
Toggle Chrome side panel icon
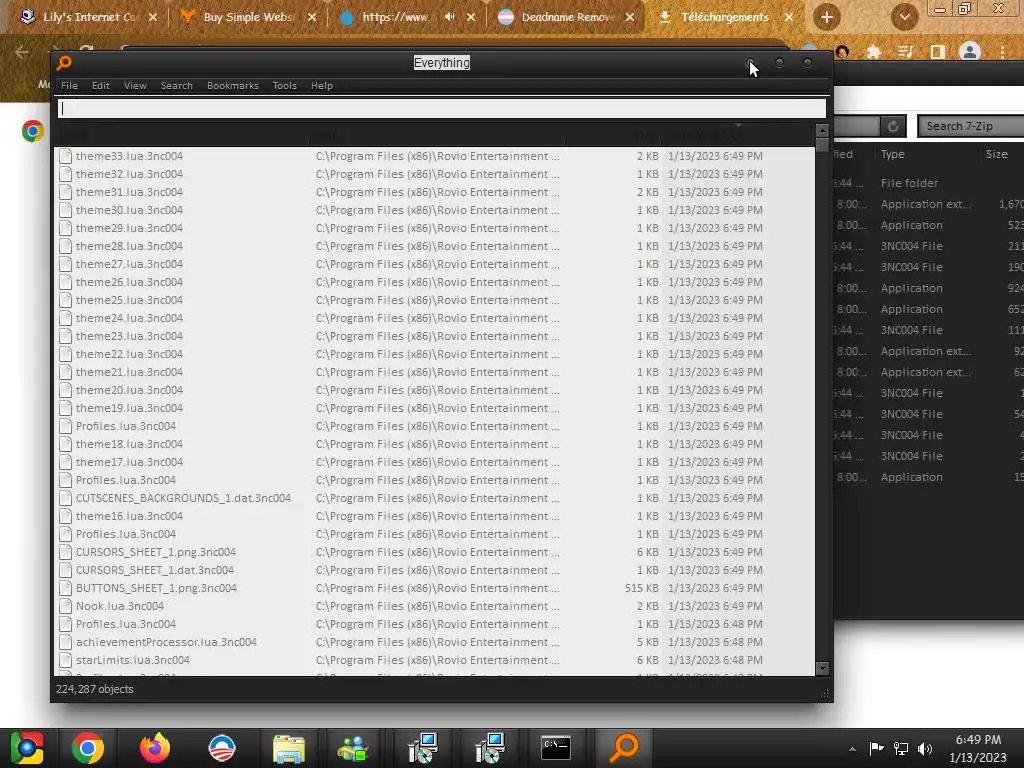pos(938,52)
